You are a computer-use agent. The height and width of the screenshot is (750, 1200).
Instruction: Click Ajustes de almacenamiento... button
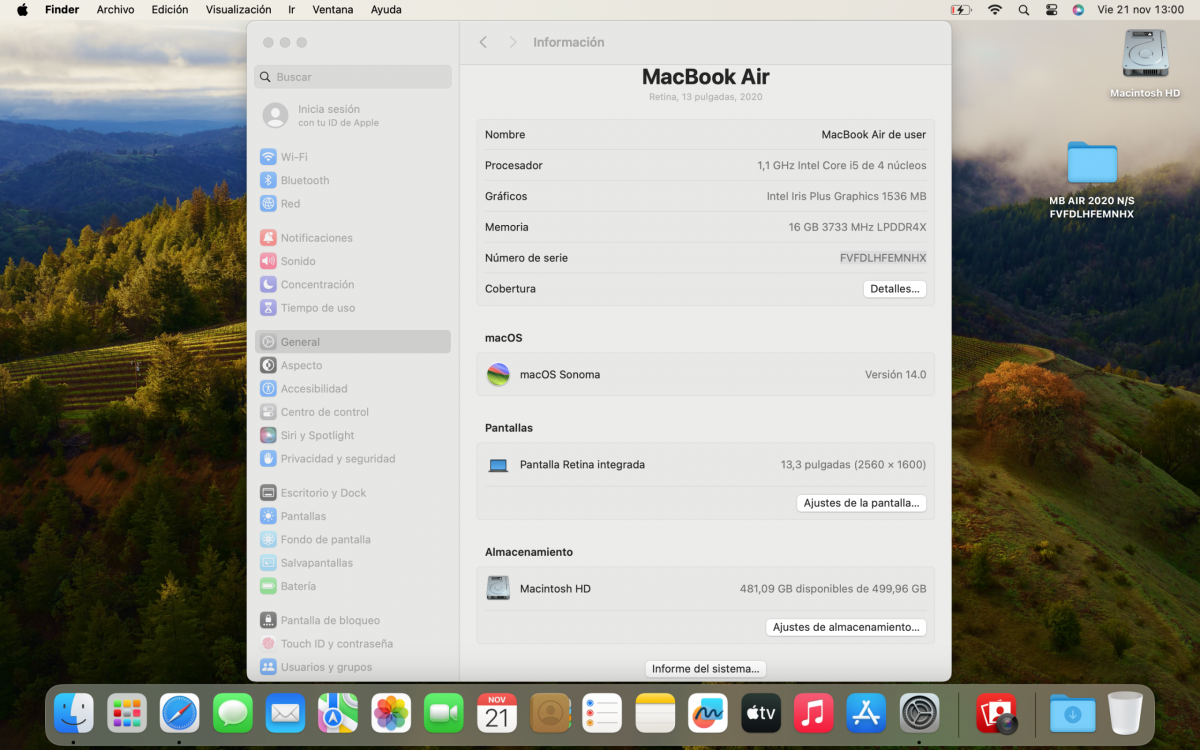pos(845,628)
